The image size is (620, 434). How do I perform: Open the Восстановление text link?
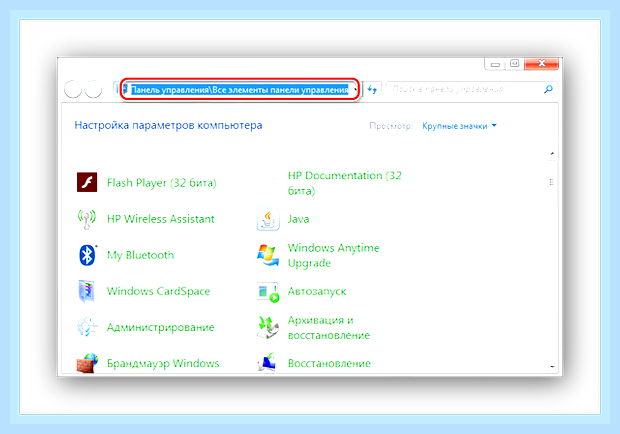click(x=329, y=363)
